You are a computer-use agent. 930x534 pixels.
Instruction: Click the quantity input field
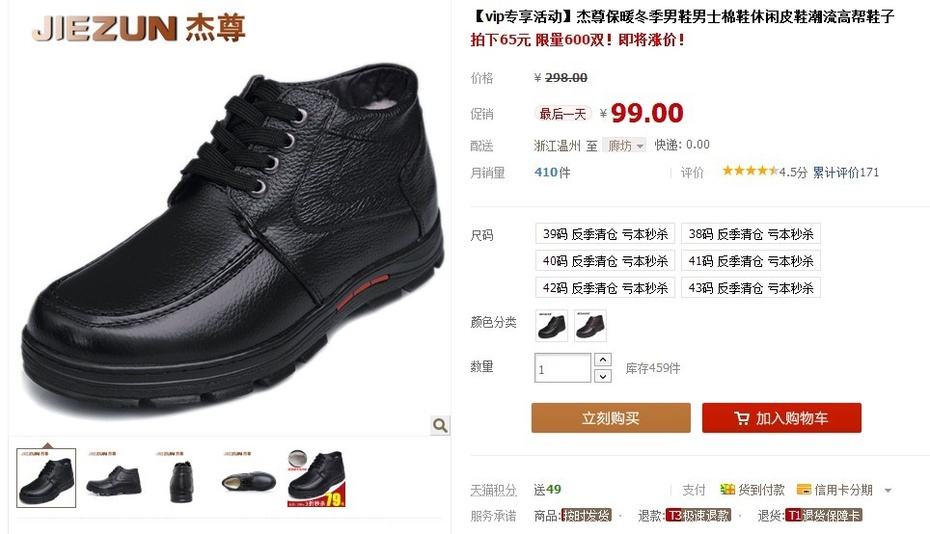pos(562,368)
